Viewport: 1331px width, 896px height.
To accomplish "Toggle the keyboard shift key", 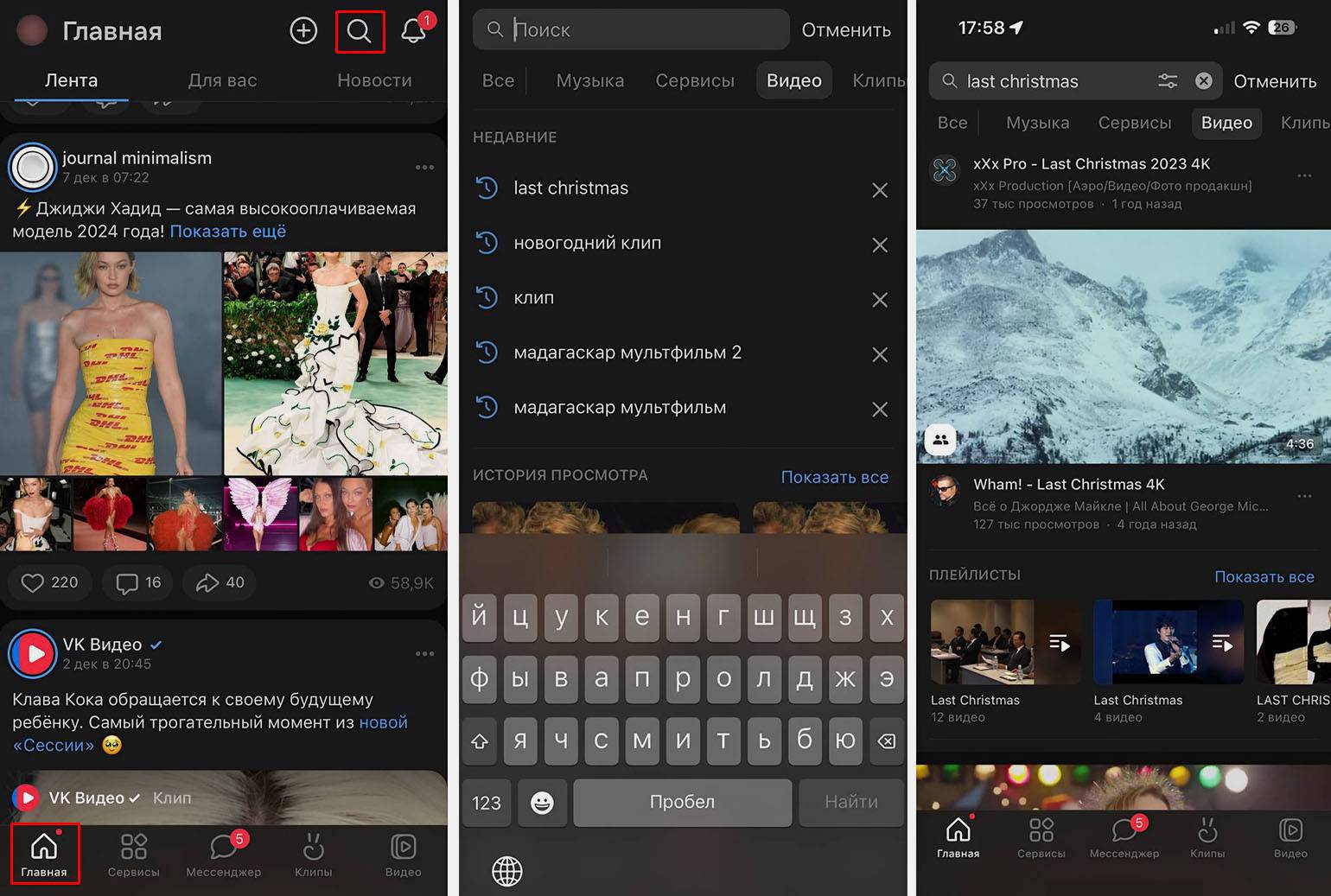I will point(480,740).
